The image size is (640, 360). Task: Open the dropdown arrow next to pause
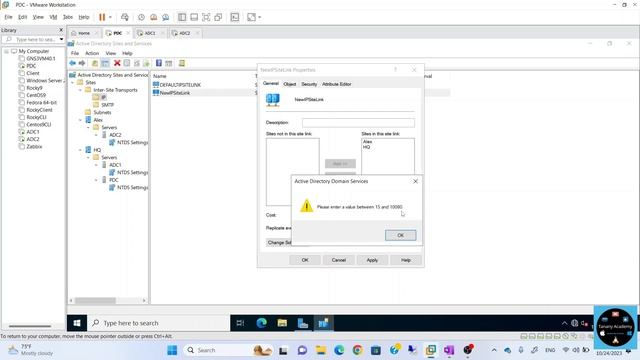[x=110, y=17]
